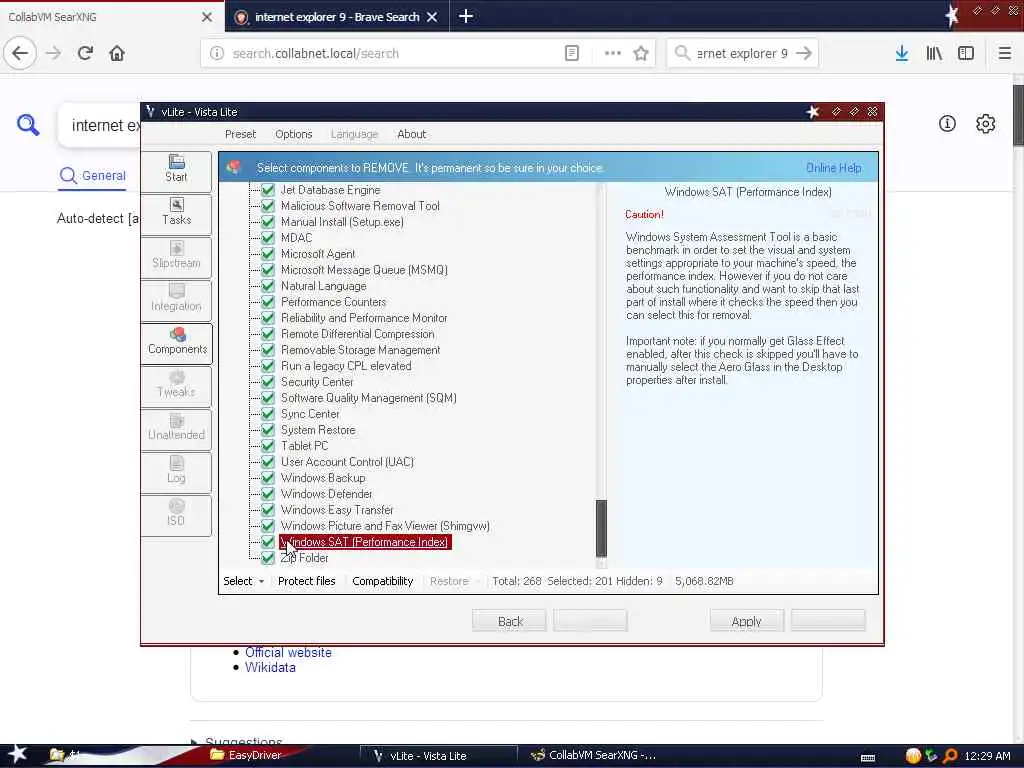Open the ISO section icon
1024x768 pixels.
tap(176, 514)
